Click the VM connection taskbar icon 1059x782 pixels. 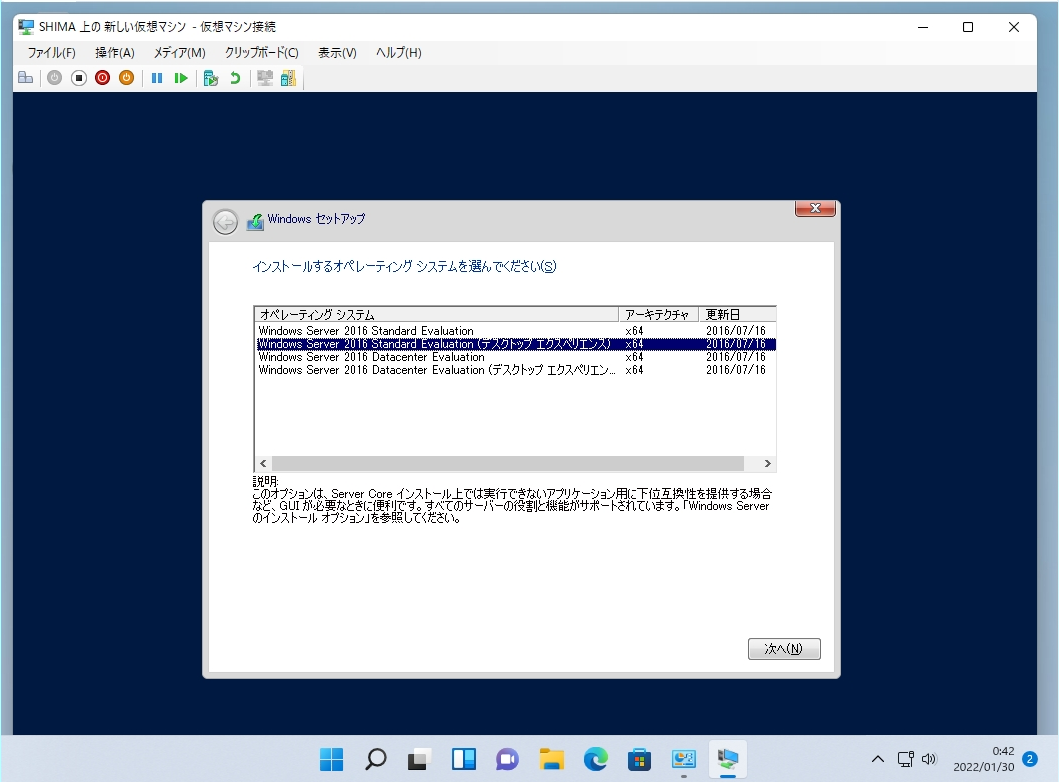click(727, 760)
